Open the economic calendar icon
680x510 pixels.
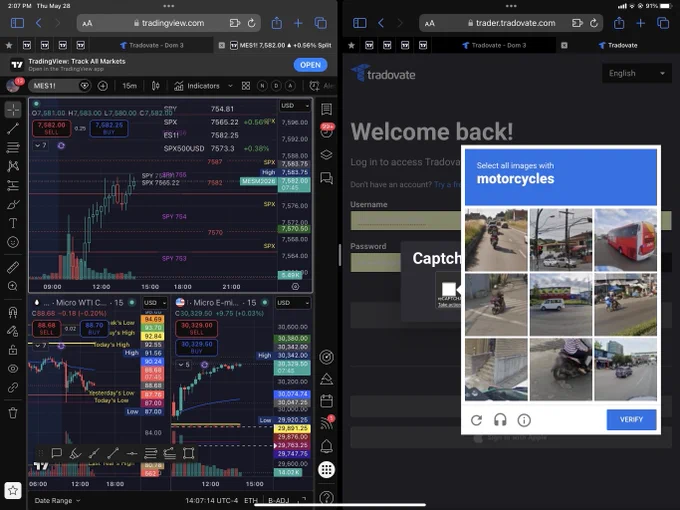(327, 401)
